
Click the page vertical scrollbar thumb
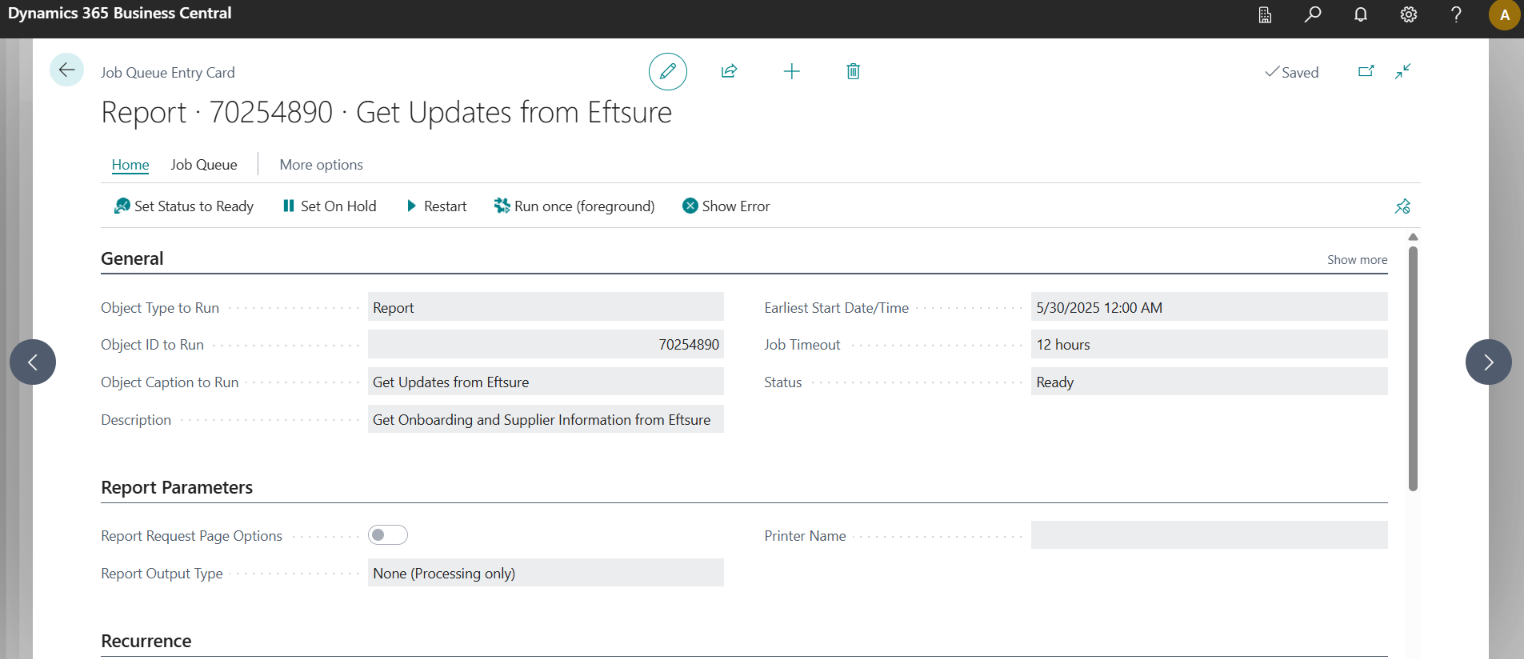point(1413,368)
